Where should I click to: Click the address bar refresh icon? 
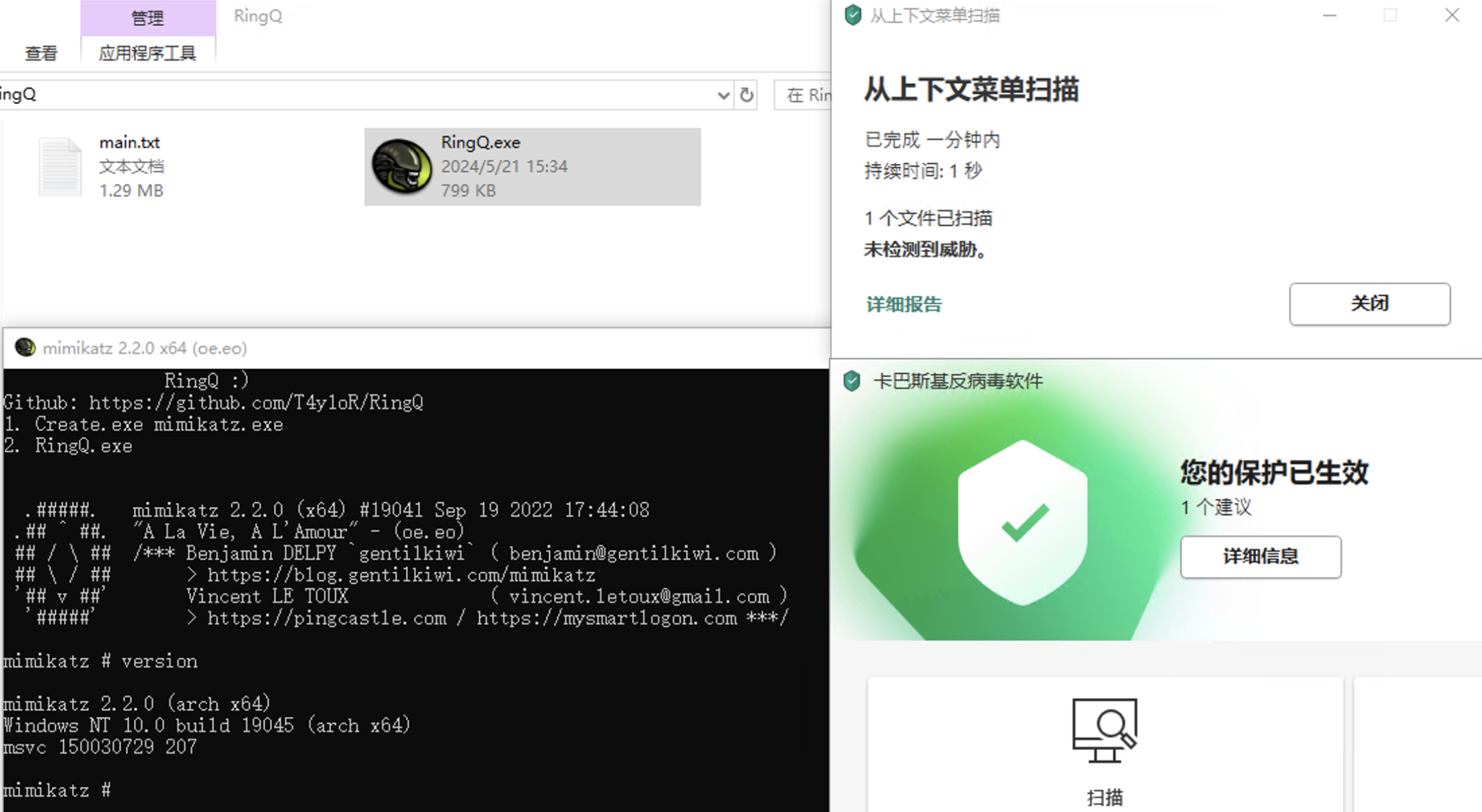pos(746,95)
